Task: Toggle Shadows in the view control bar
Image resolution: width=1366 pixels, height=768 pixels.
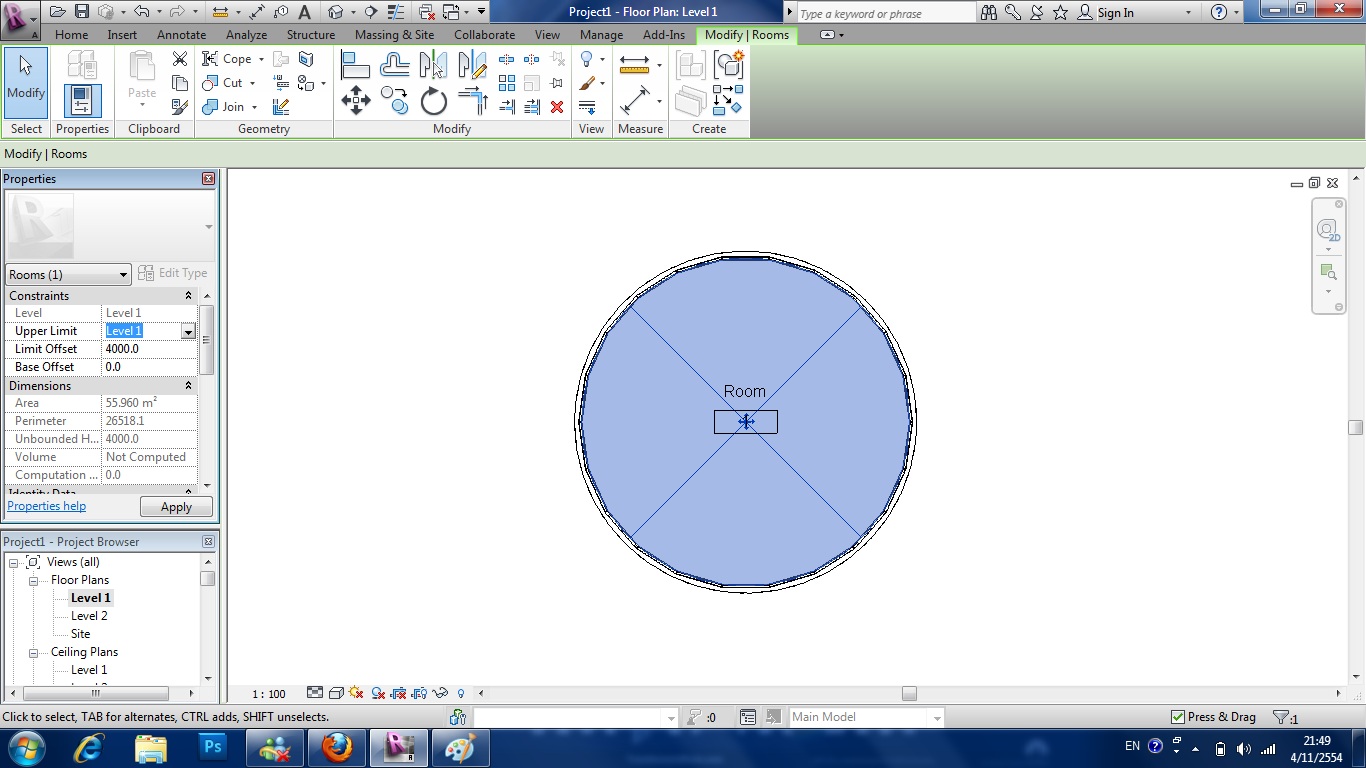Action: pyautogui.click(x=355, y=693)
